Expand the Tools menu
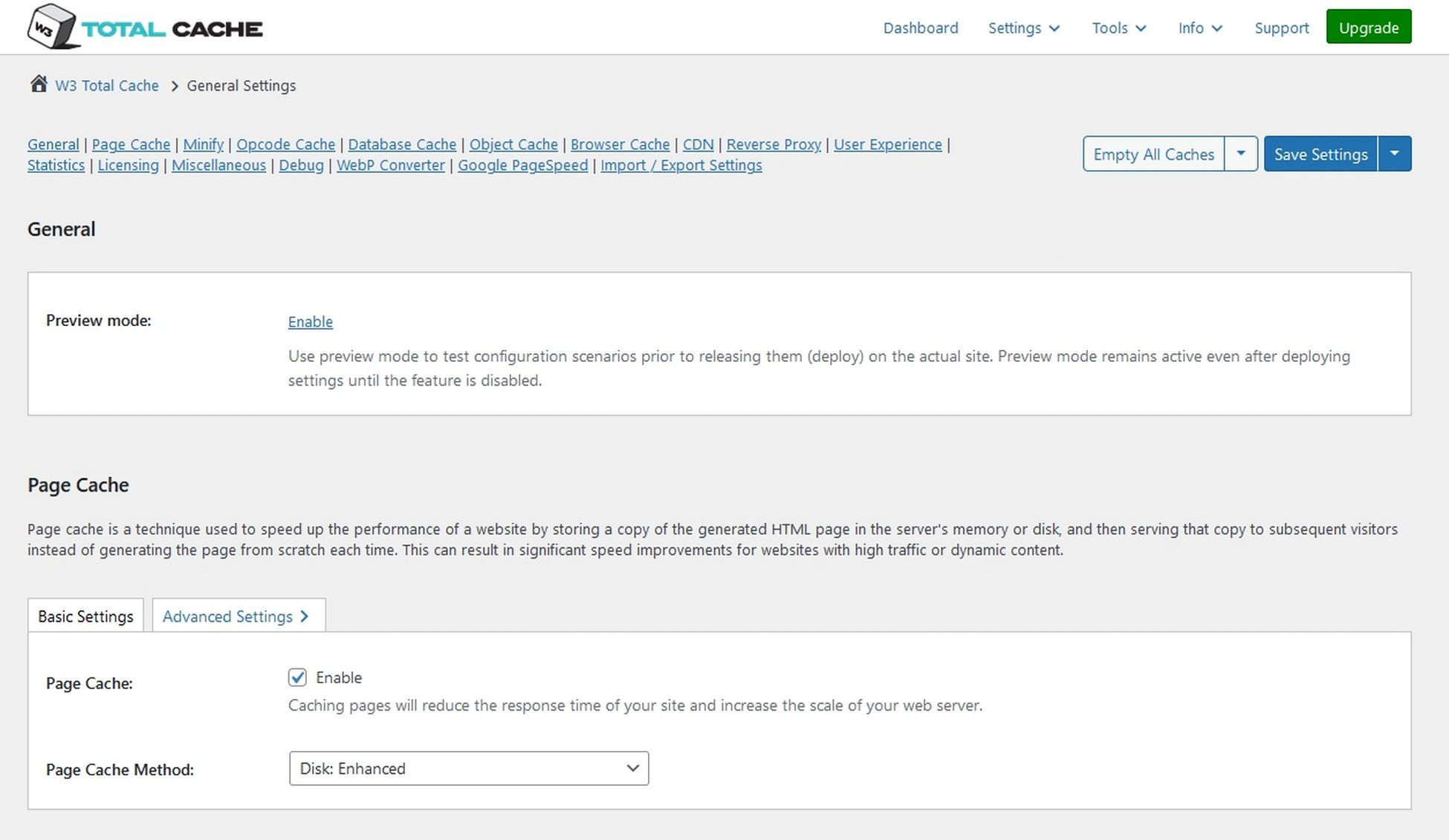 [x=1119, y=27]
